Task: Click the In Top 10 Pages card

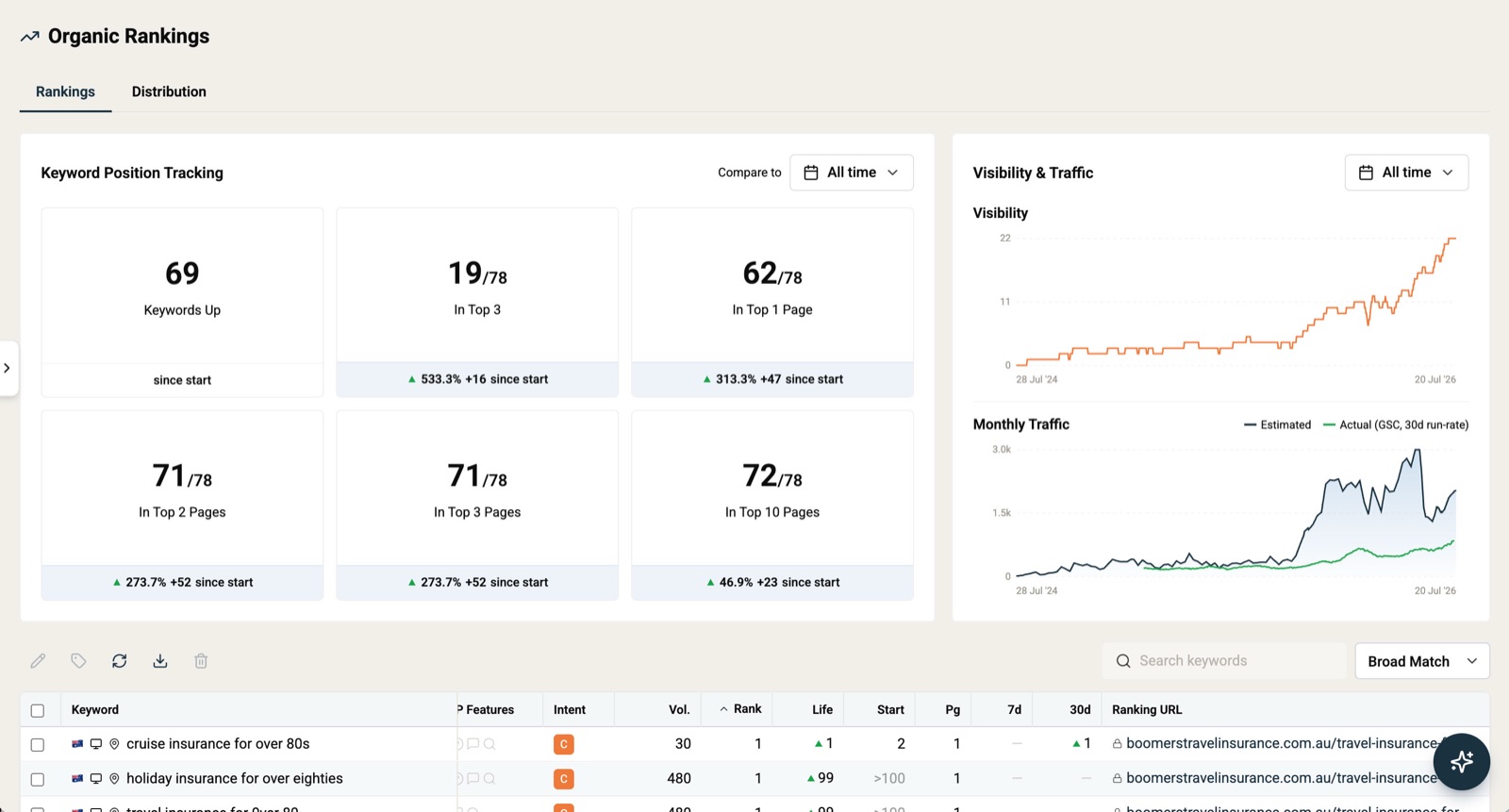Action: pos(772,505)
